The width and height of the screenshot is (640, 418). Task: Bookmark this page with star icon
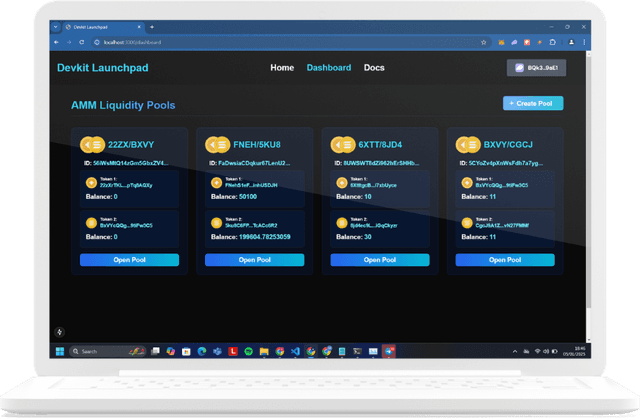484,42
